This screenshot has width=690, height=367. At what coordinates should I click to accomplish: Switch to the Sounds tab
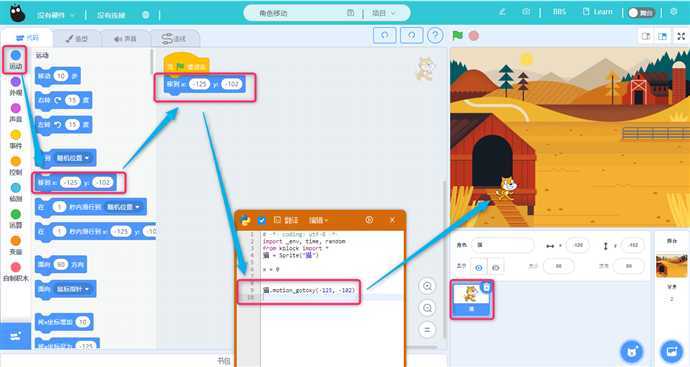125,39
